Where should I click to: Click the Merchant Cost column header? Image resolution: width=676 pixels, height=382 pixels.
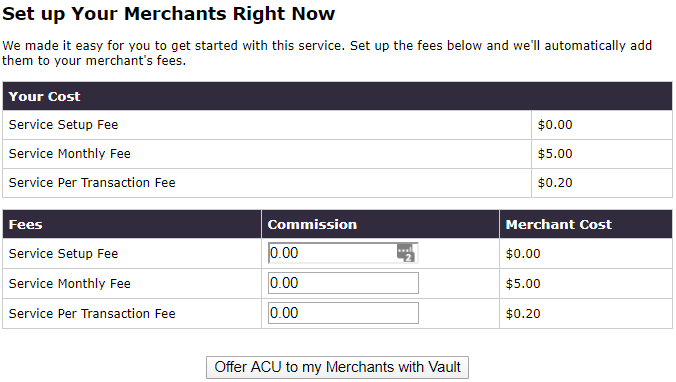coord(558,224)
